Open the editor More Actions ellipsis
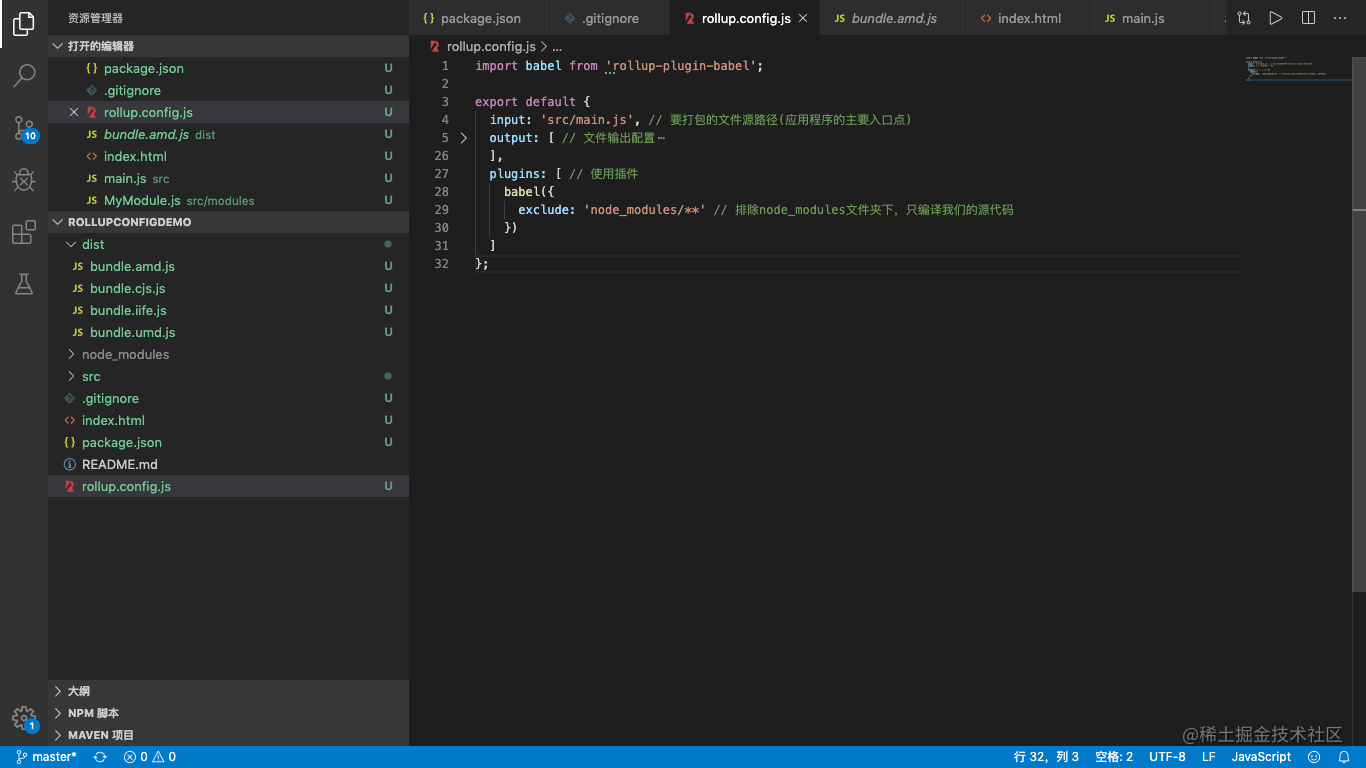The width and height of the screenshot is (1366, 768). point(1340,18)
